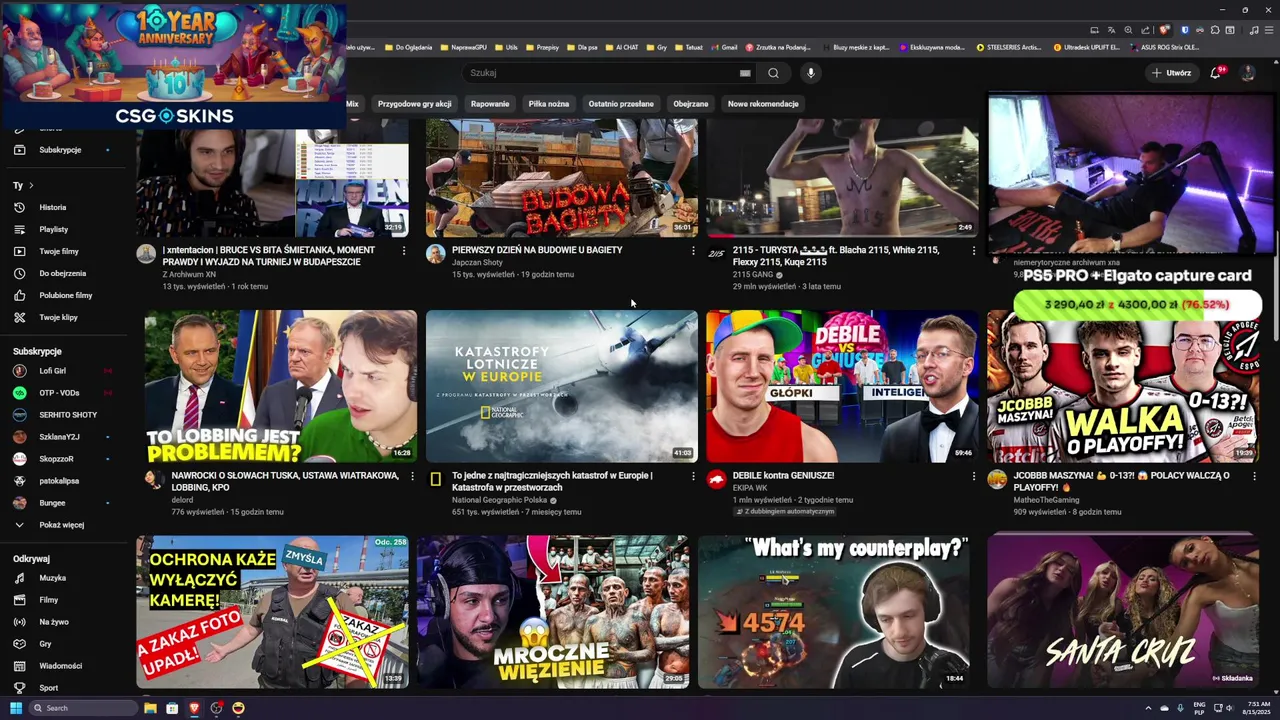Open Katastrofy Lotnicze w Europie thumbnail
Screen dimensions: 1280x720
[x=562, y=386]
